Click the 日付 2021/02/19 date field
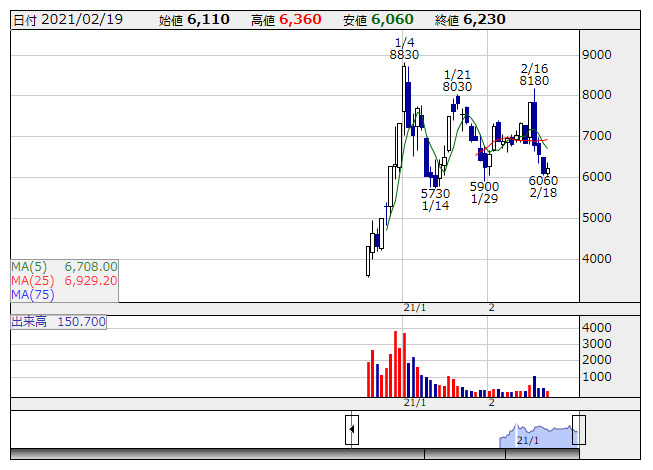The width and height of the screenshot is (653, 470). click(x=68, y=20)
